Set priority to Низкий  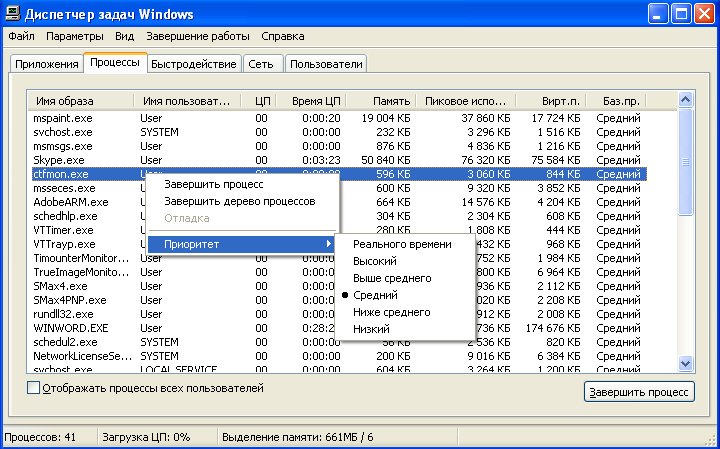[405, 329]
